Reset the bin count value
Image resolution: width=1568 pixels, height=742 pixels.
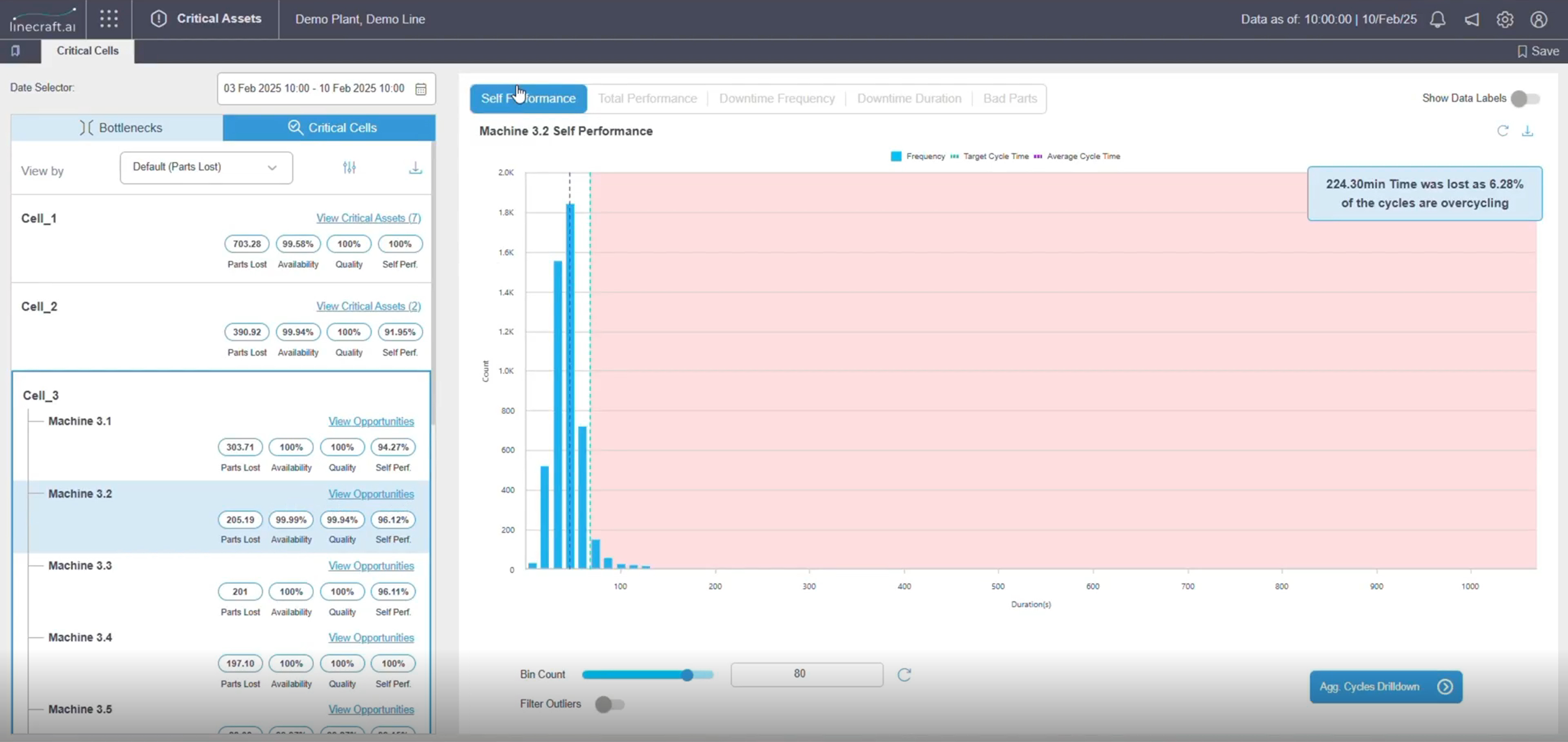[x=904, y=675]
